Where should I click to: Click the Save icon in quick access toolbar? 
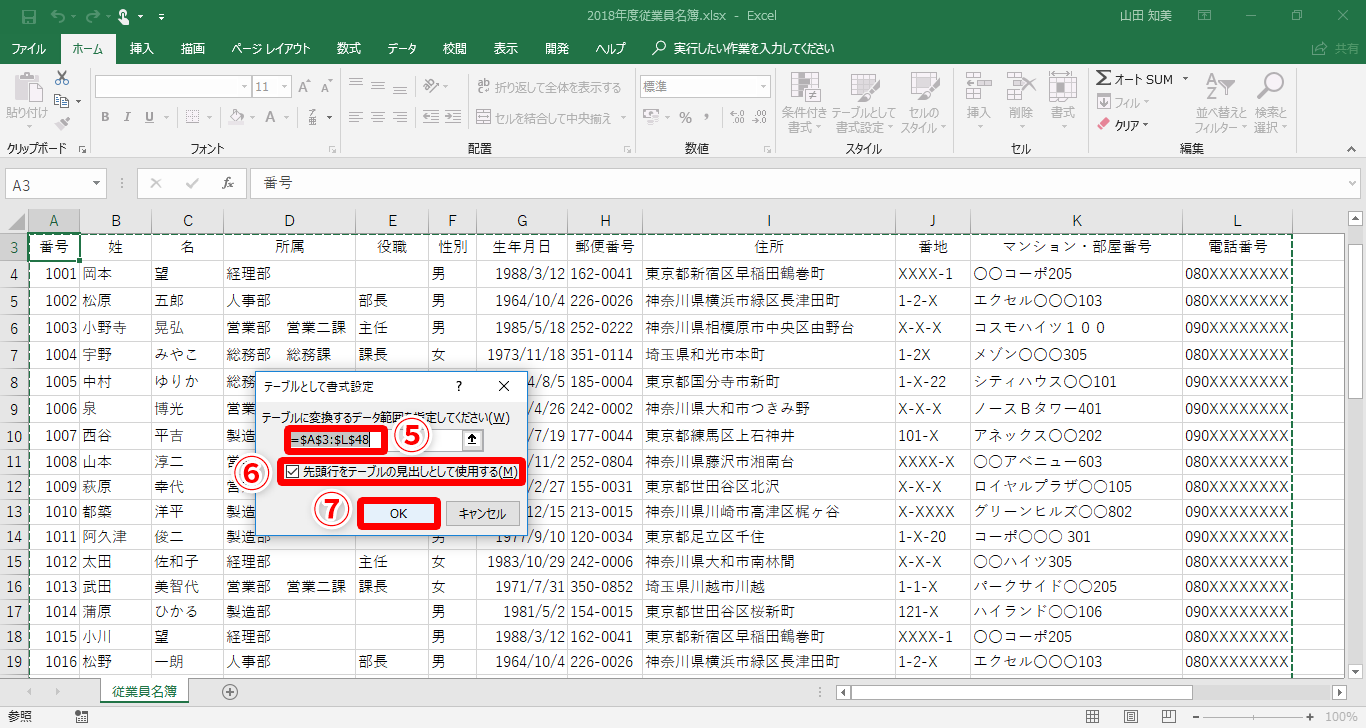(28, 17)
